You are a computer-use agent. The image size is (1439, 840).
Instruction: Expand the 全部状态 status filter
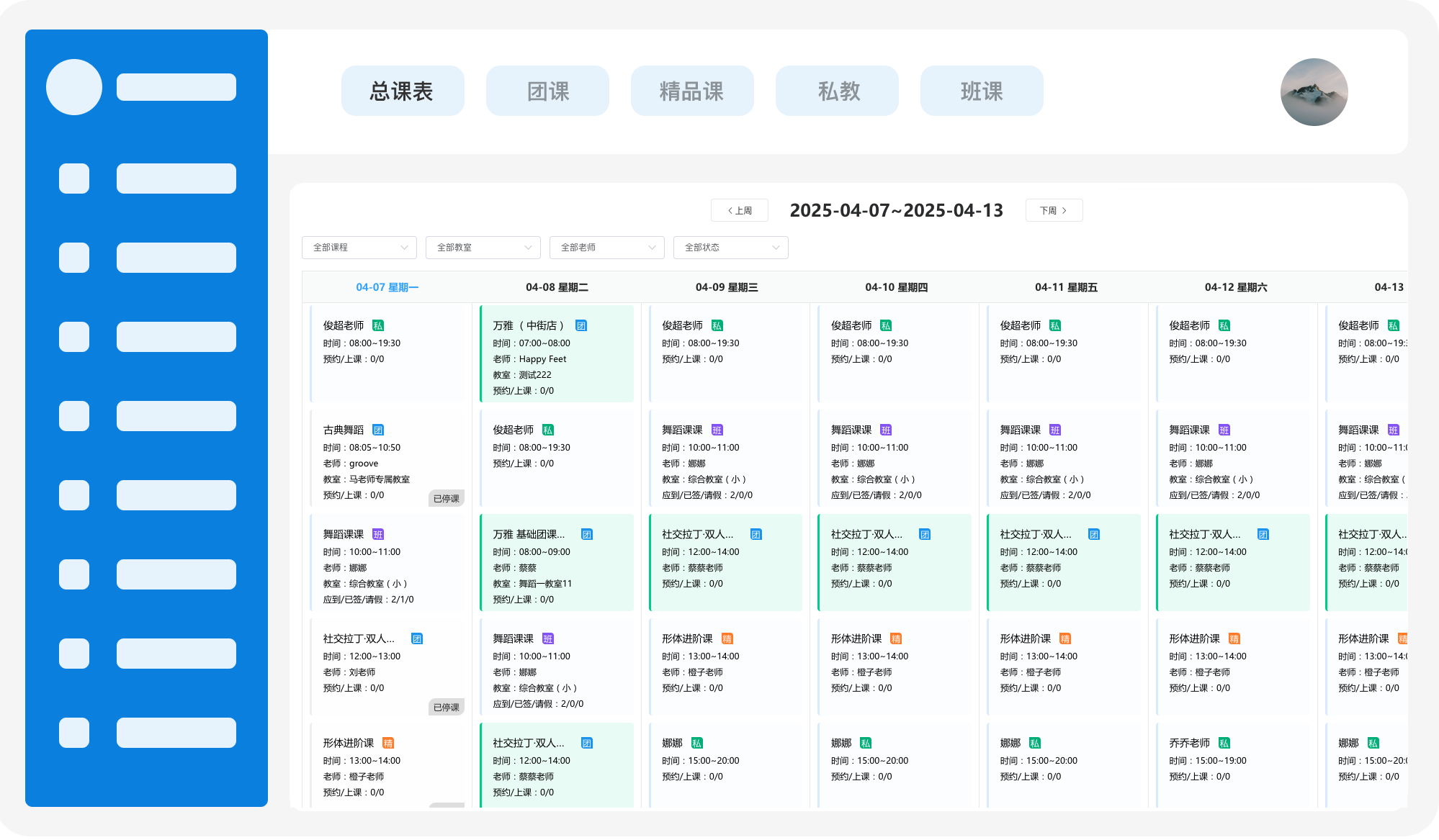click(x=730, y=248)
